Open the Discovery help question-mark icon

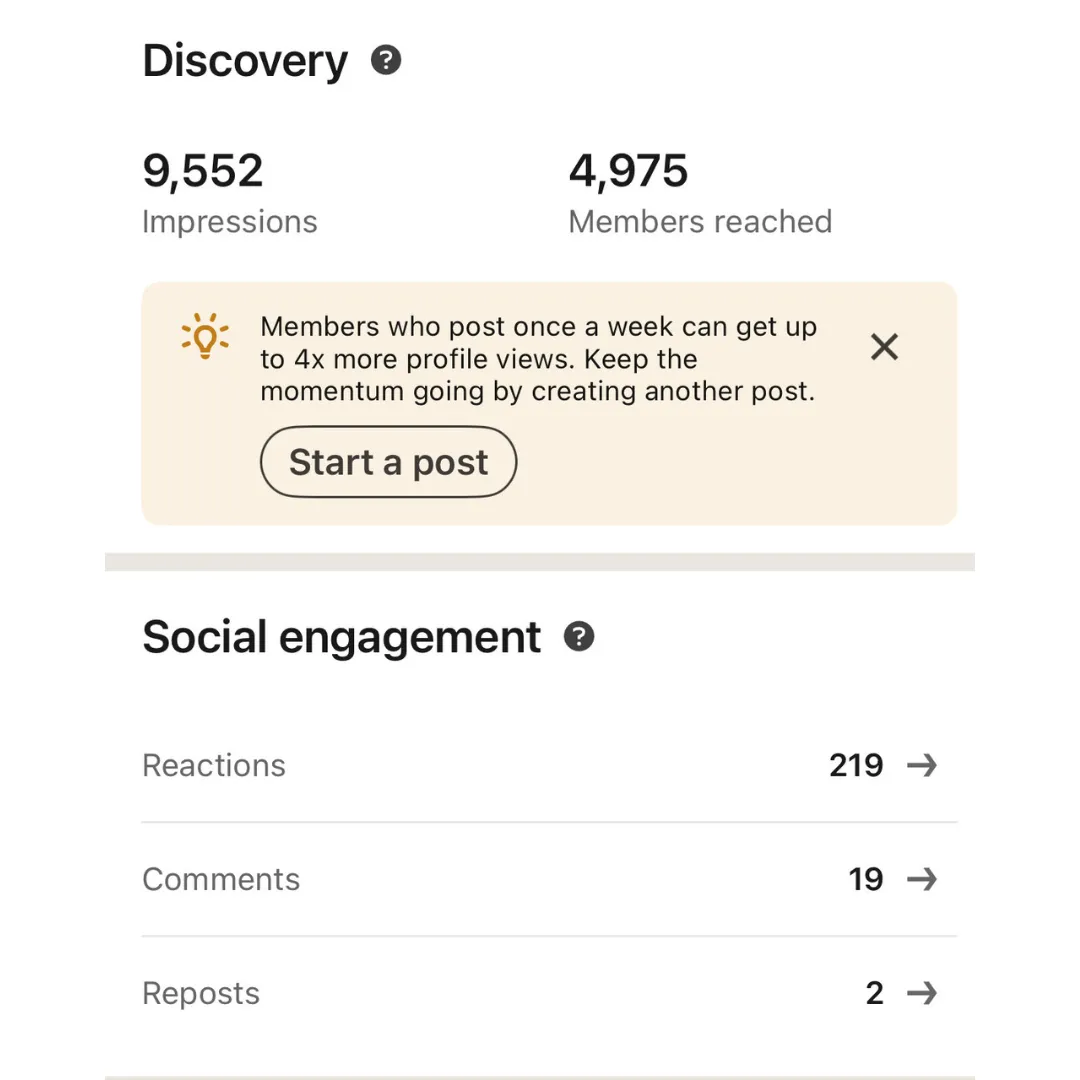coord(386,60)
